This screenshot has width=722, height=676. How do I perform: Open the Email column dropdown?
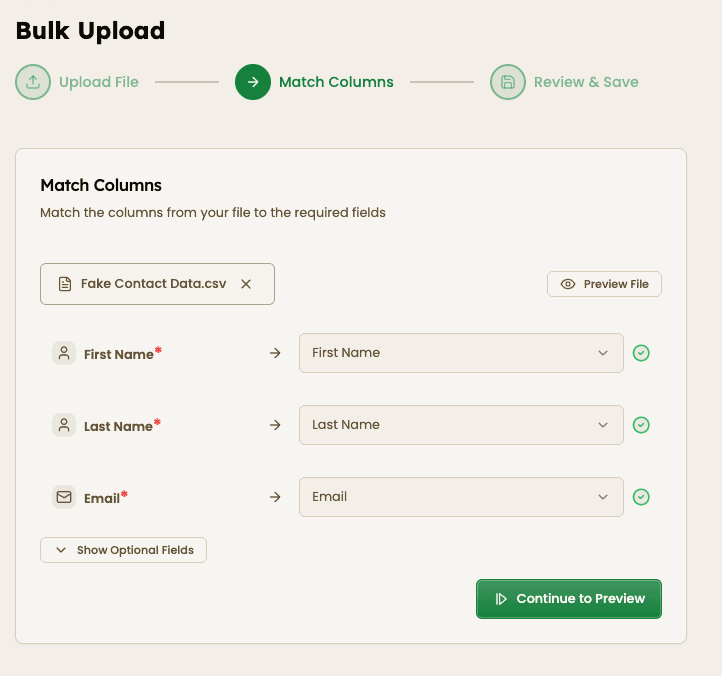pos(461,497)
